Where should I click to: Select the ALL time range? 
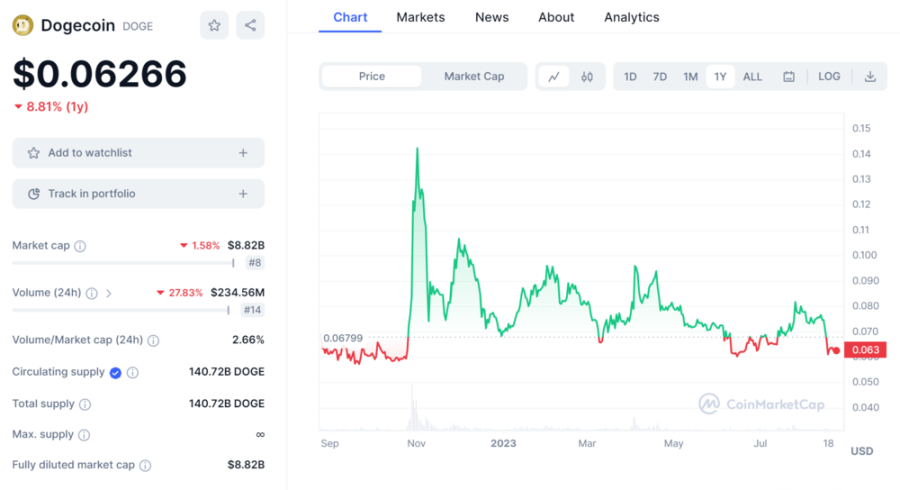coord(752,76)
